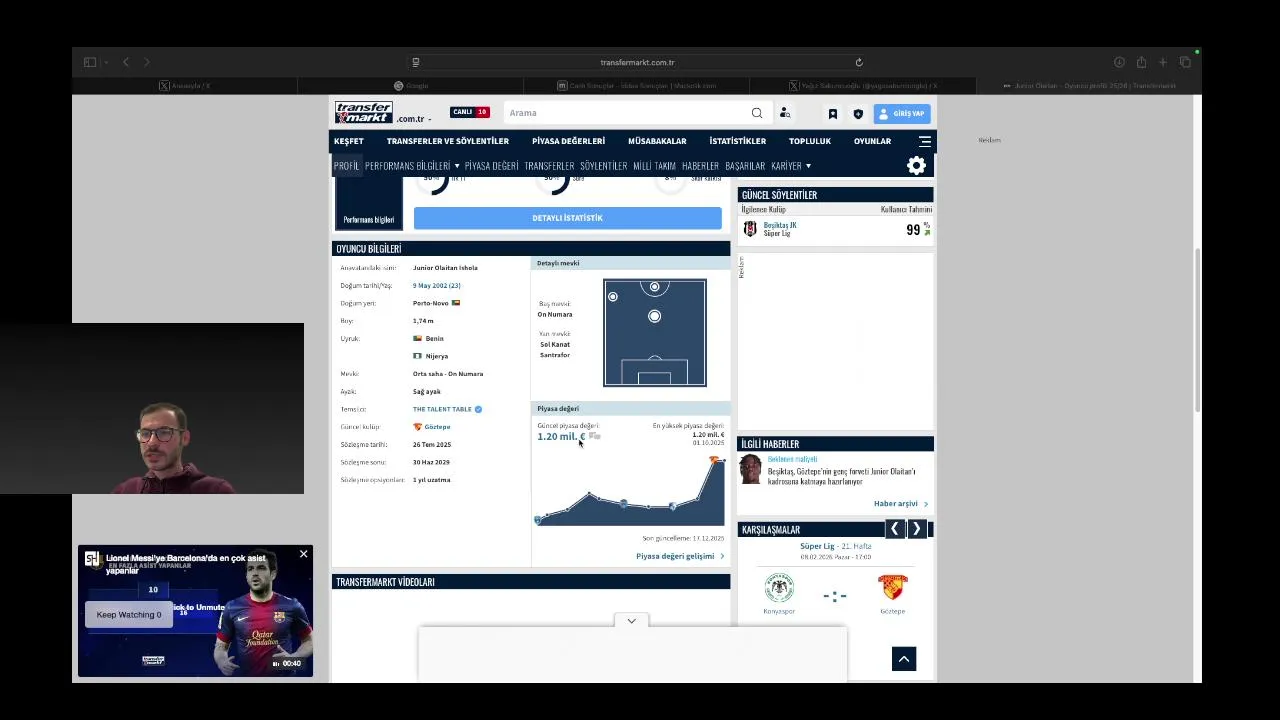Open the Beşiktaş JK rumour link

point(780,226)
